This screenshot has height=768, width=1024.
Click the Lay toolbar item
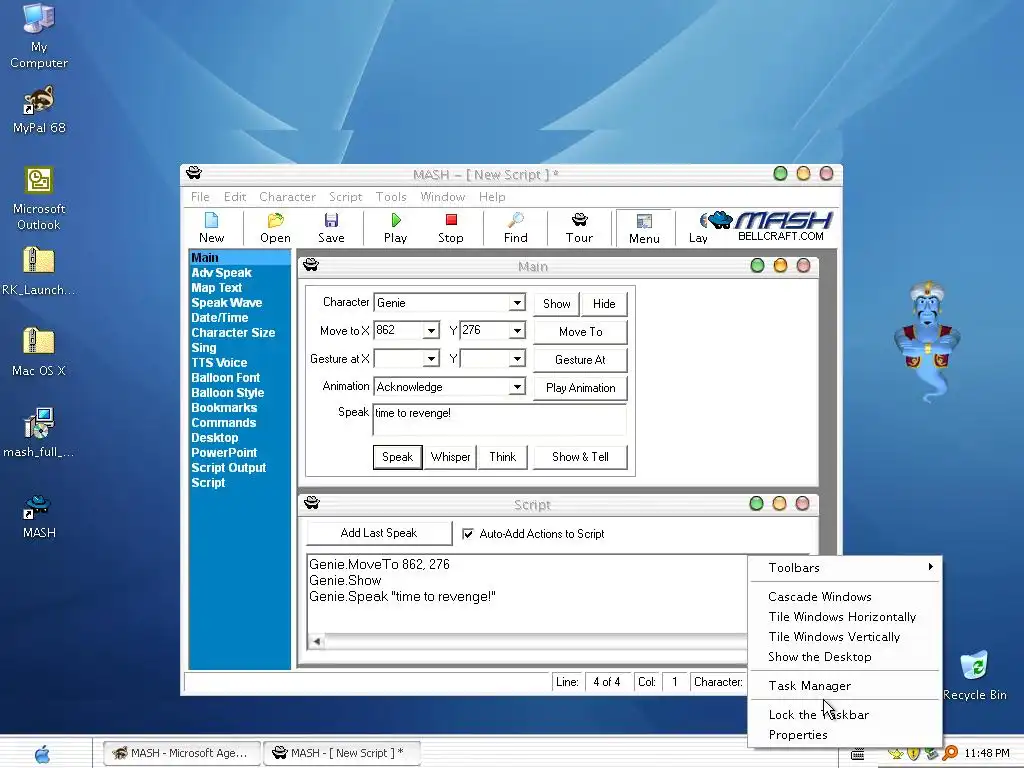[698, 228]
